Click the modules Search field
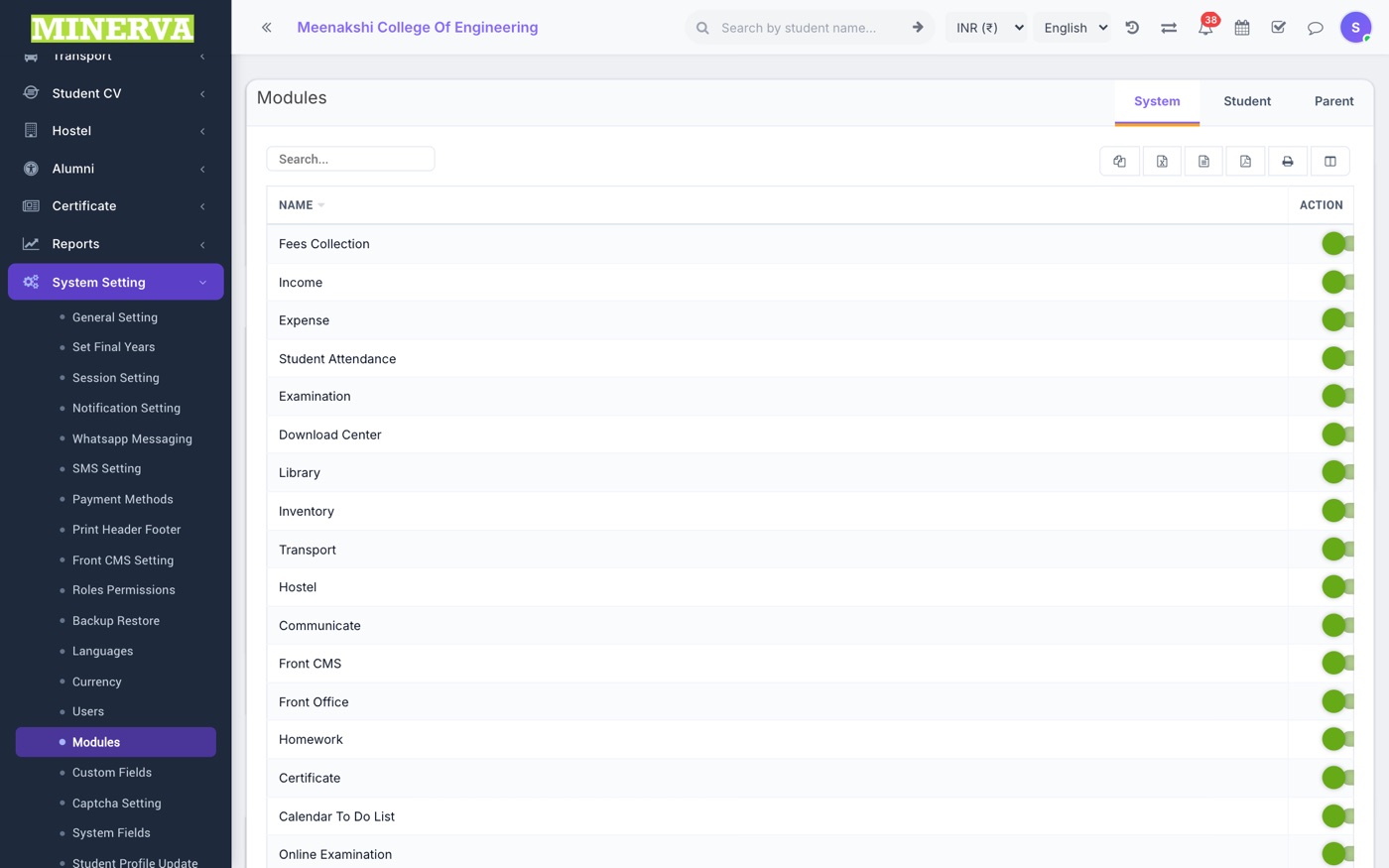The height and width of the screenshot is (868, 1389). coord(350,159)
